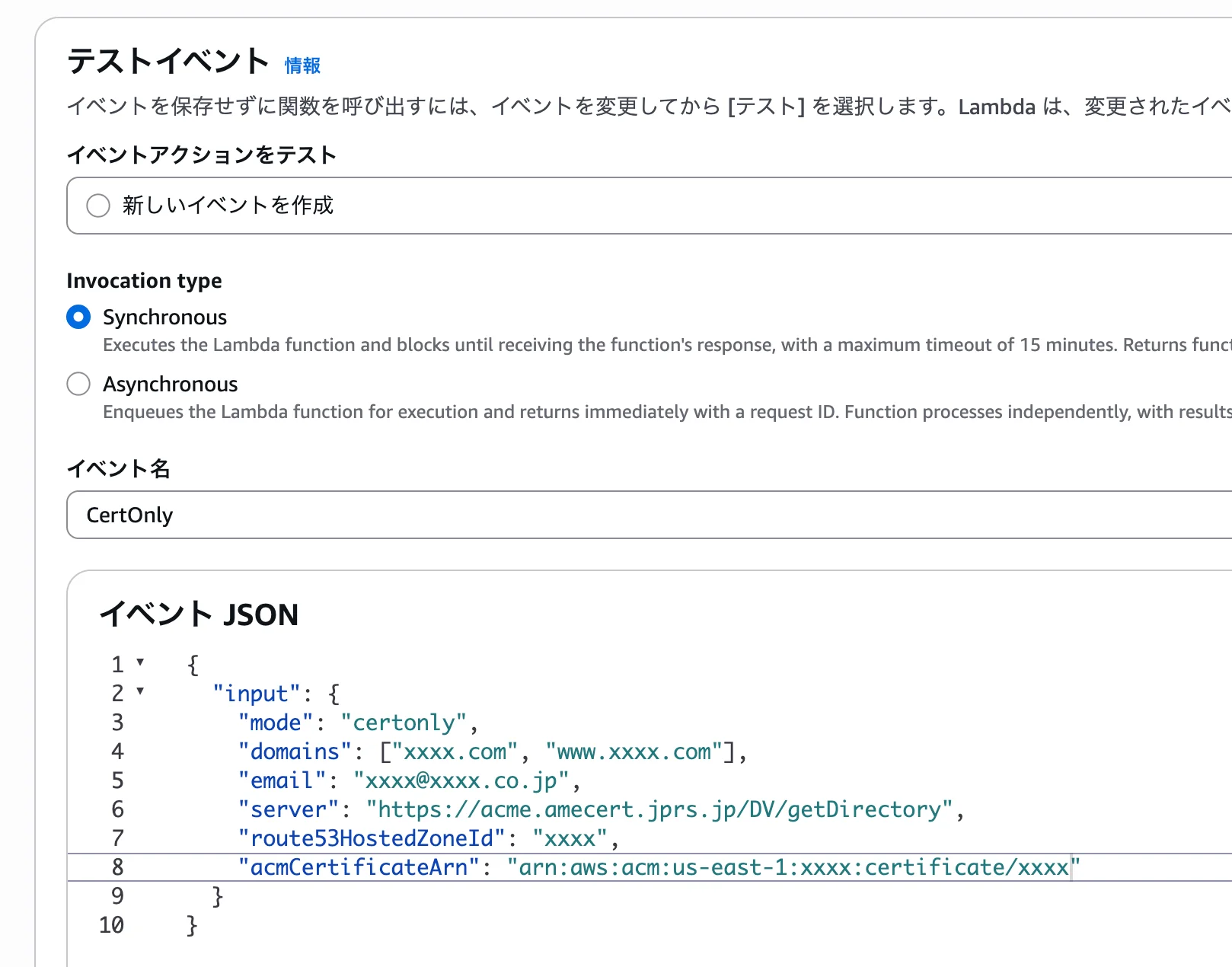
Task: Click line number 8 in the JSON editor
Action: (117, 867)
